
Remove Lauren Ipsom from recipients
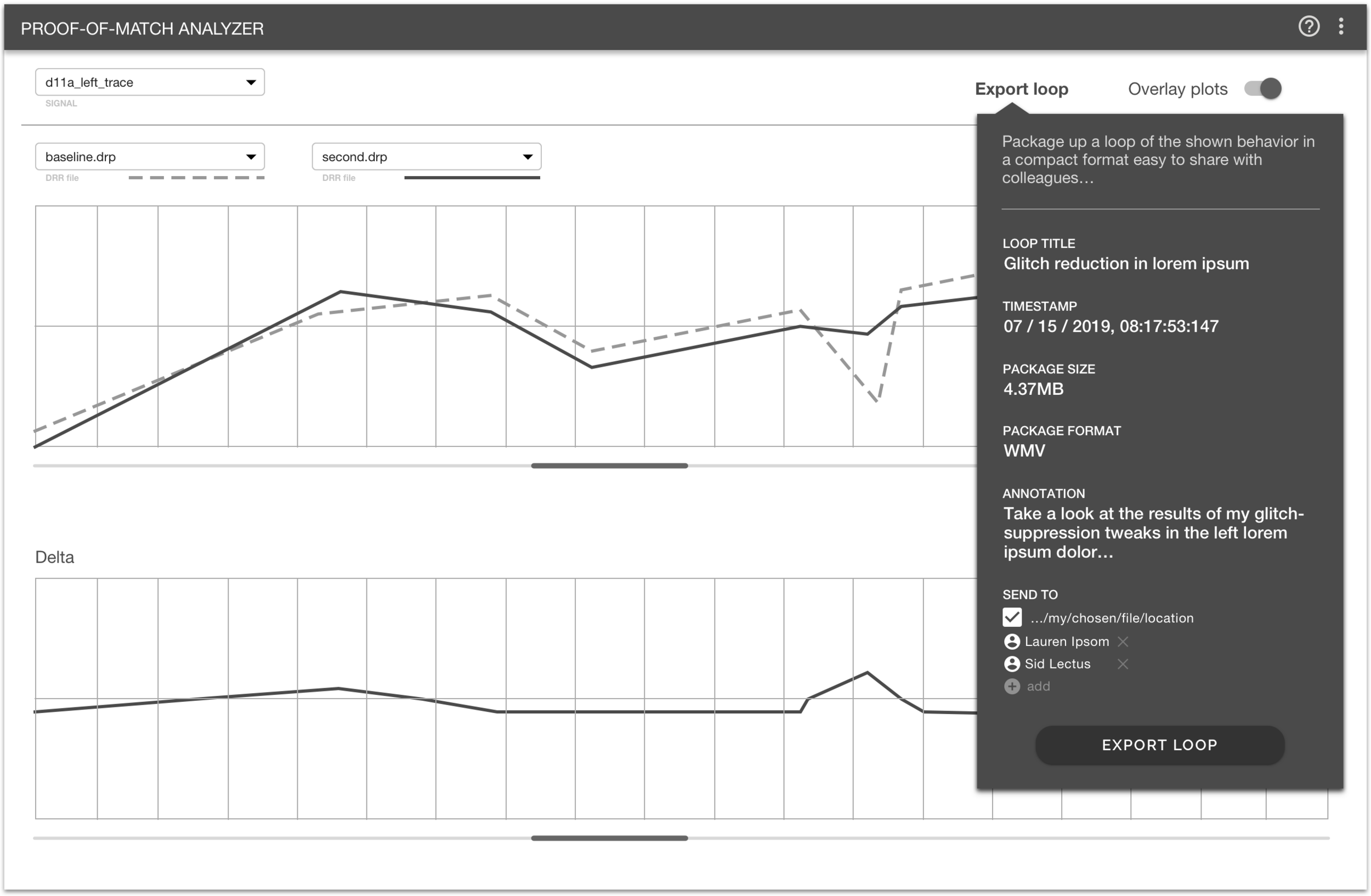click(1123, 642)
